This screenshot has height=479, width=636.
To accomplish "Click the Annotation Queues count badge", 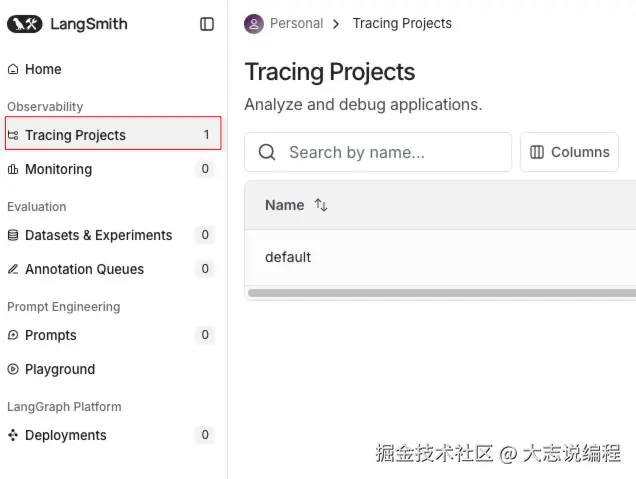I will click(205, 268).
